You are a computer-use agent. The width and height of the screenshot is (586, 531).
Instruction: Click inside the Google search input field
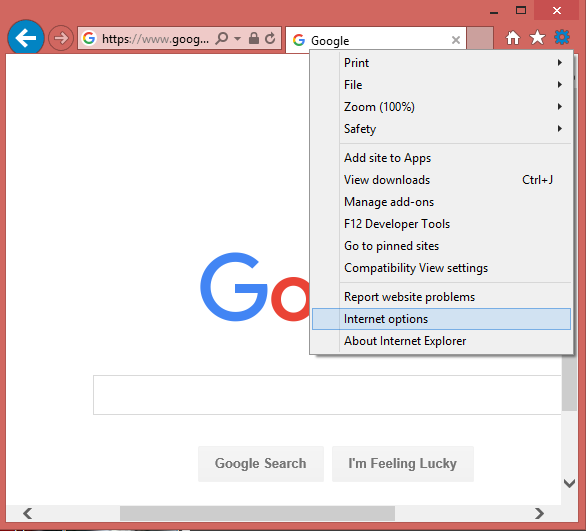pyautogui.click(x=327, y=395)
